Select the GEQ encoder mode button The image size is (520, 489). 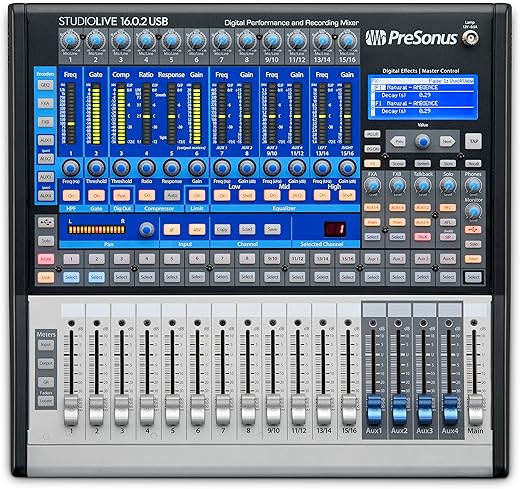pos(46,85)
